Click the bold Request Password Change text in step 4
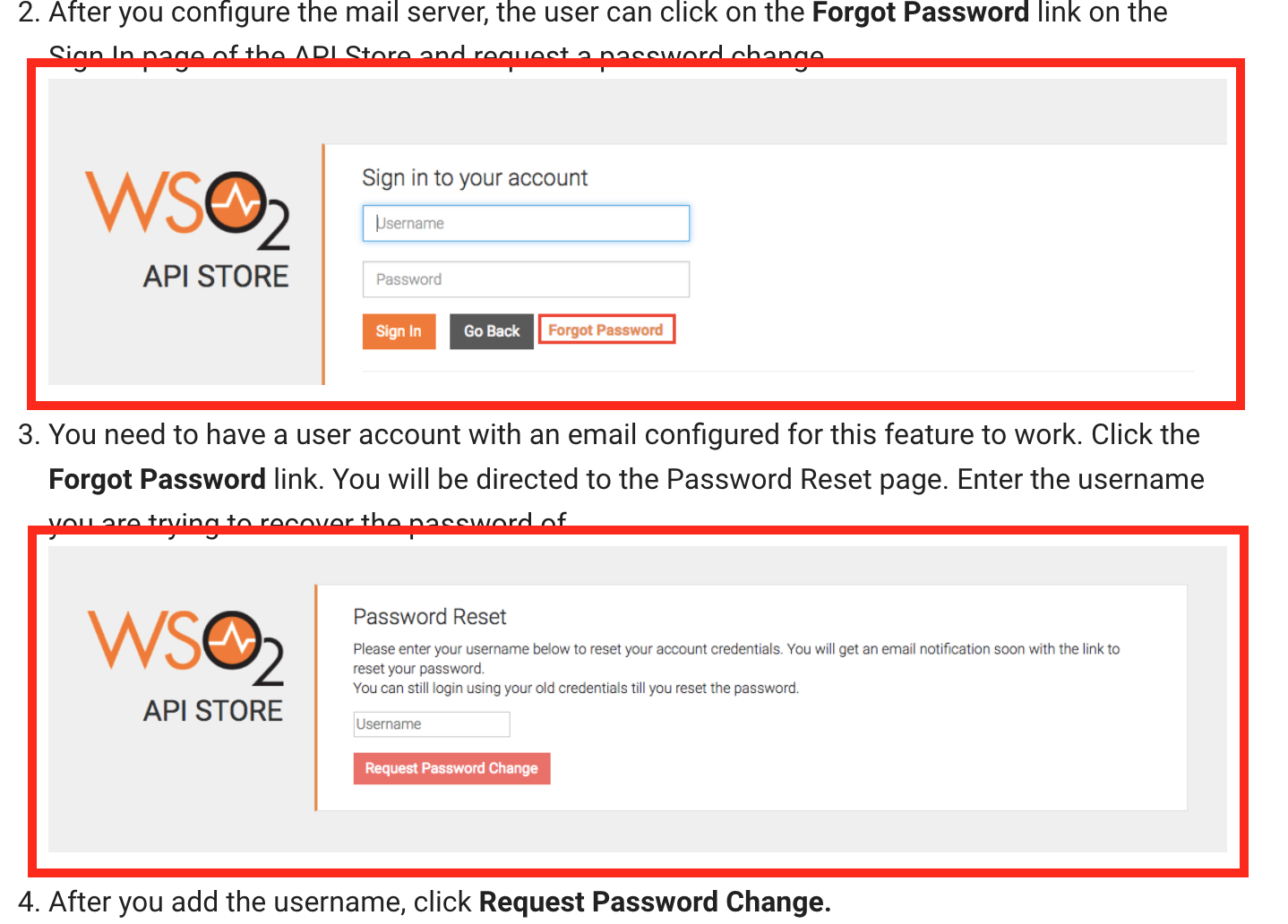The width and height of the screenshot is (1288, 924). (653, 902)
